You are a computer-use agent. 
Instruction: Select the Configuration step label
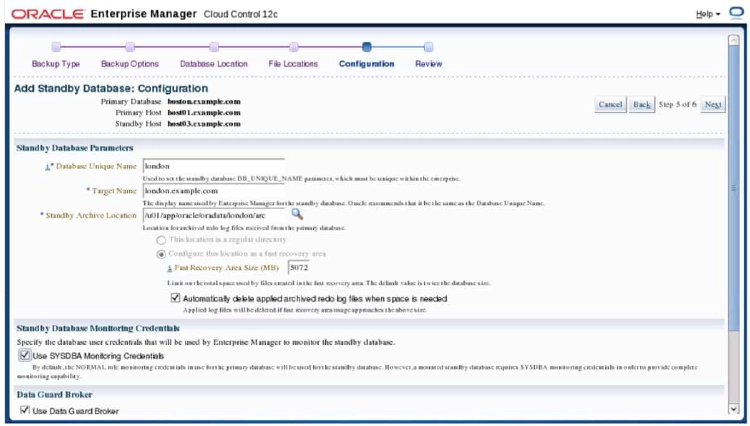[x=367, y=64]
